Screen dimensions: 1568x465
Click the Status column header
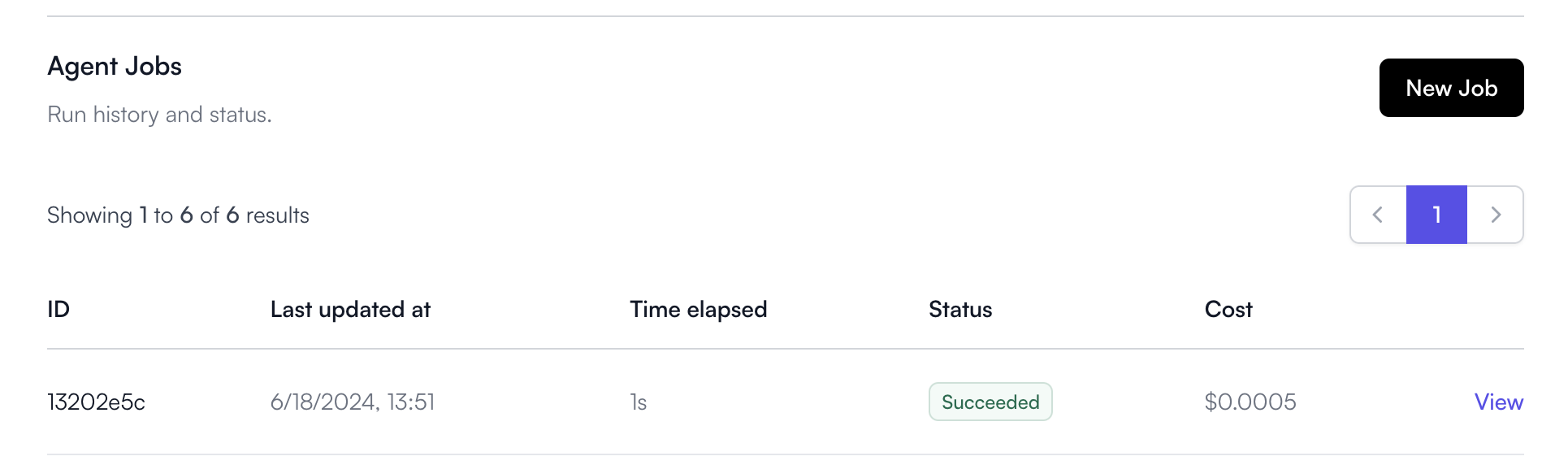tap(960, 309)
